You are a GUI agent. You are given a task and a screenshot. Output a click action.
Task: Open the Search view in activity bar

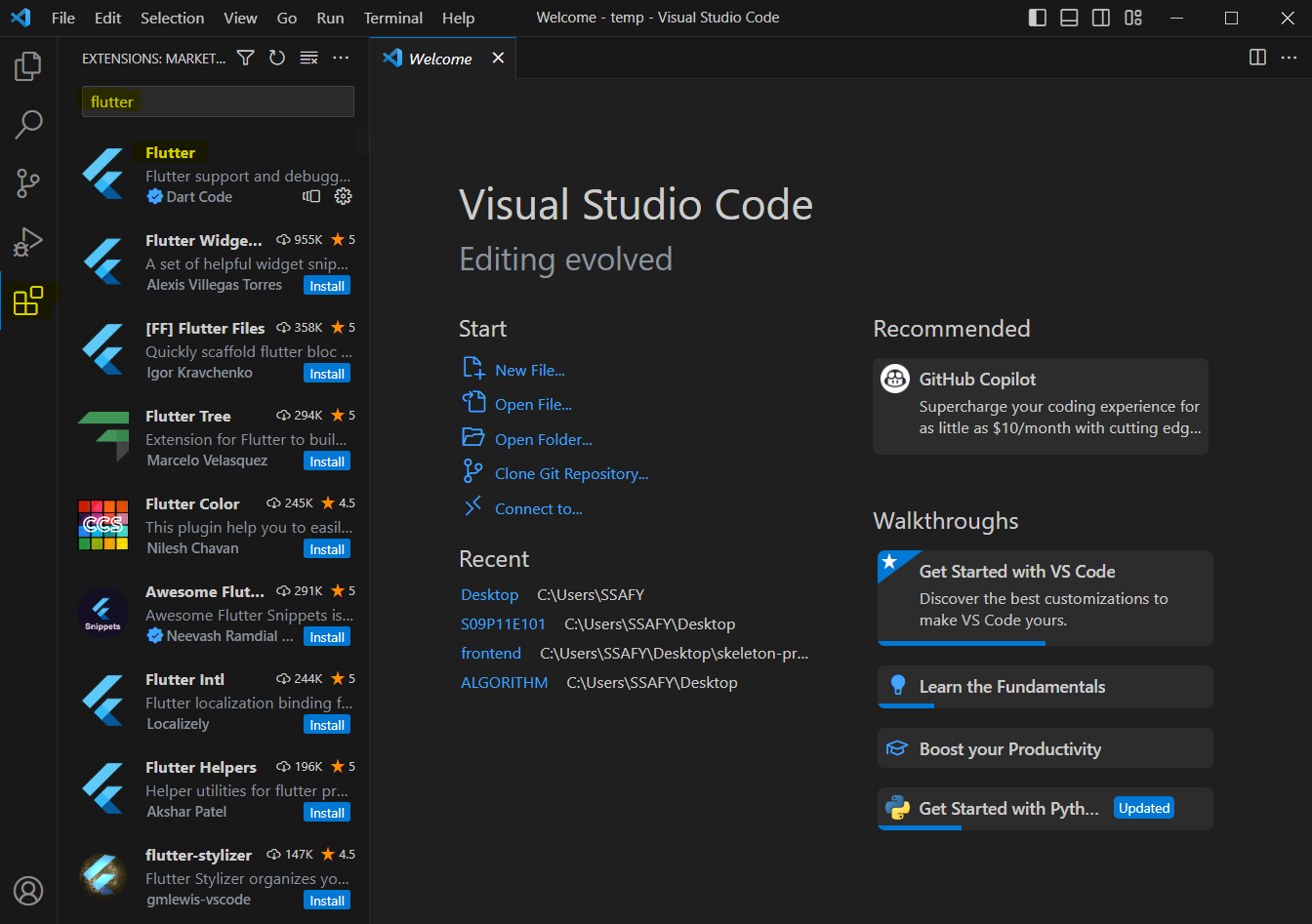coord(28,124)
